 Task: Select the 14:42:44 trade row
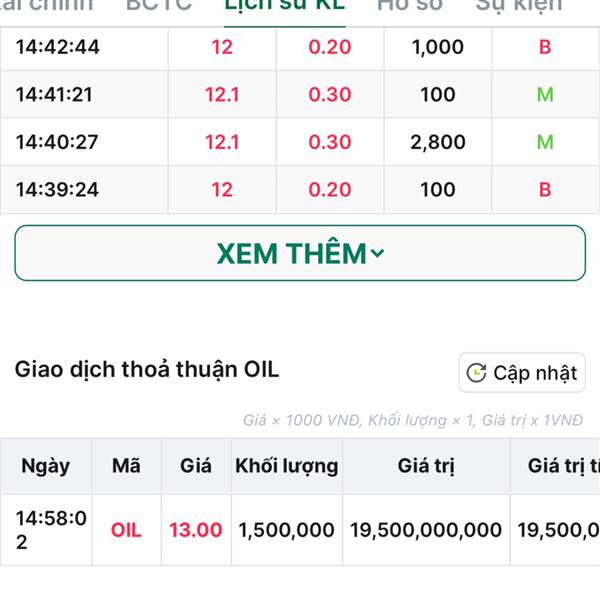click(x=300, y=47)
